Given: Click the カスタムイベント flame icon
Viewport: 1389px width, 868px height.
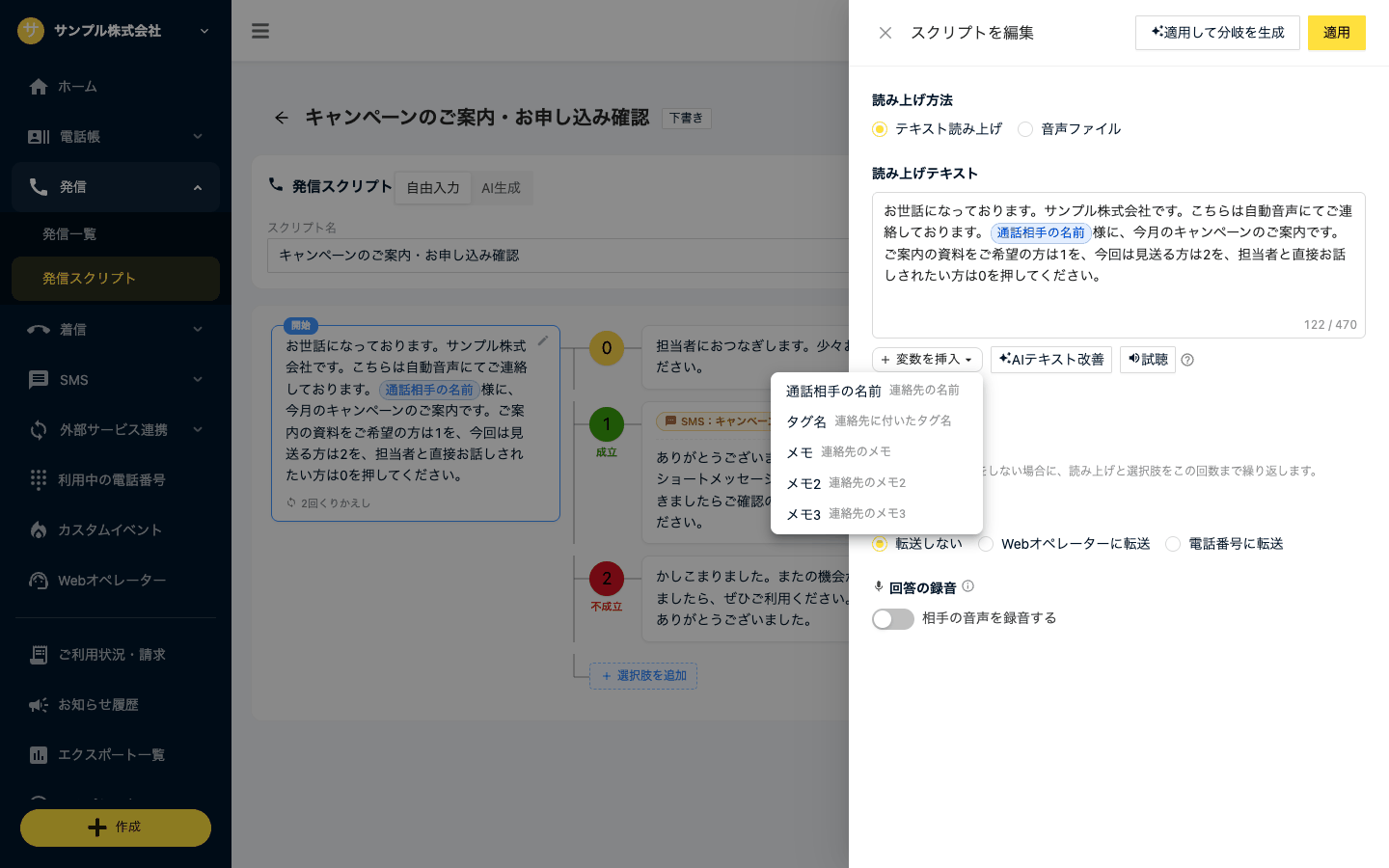Looking at the screenshot, I should [39, 529].
